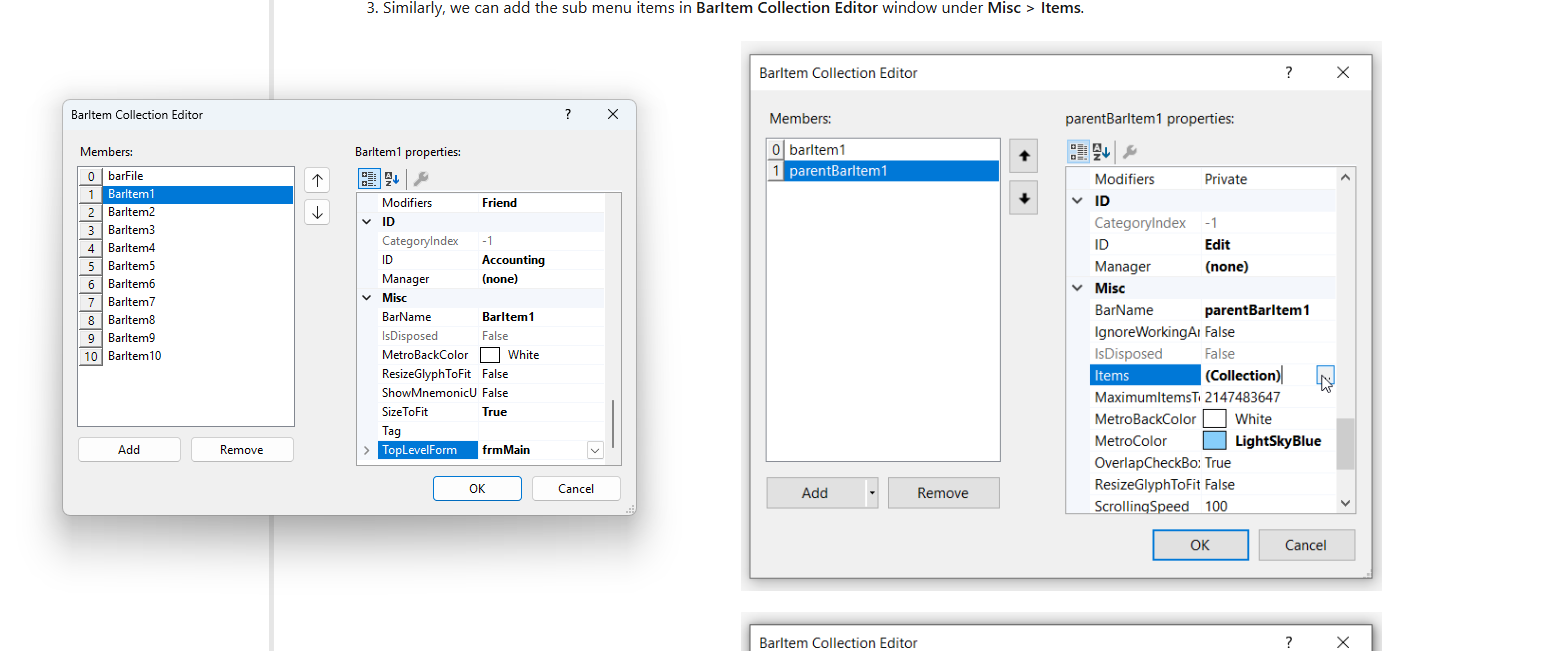Move BarItem1 up using the up arrow
Screen dimensions: 1559x651
317,180
